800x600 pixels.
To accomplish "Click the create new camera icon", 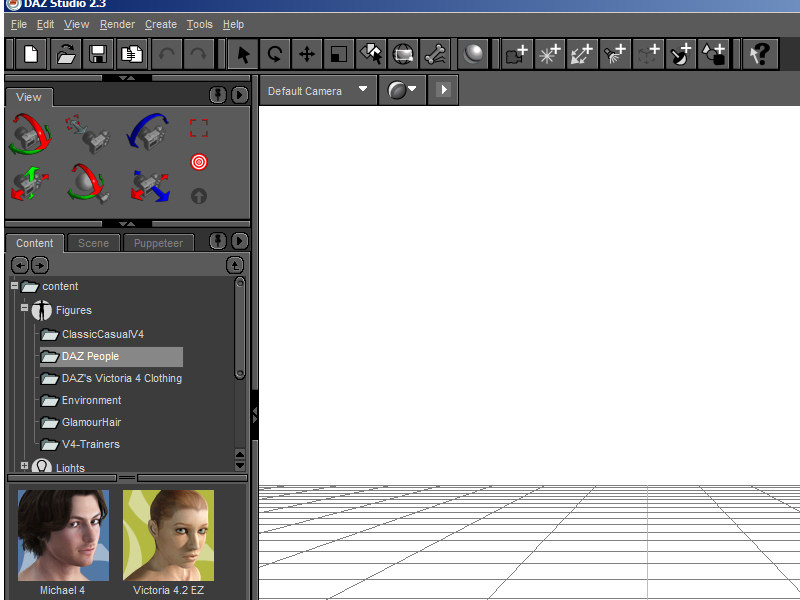I will (x=517, y=54).
